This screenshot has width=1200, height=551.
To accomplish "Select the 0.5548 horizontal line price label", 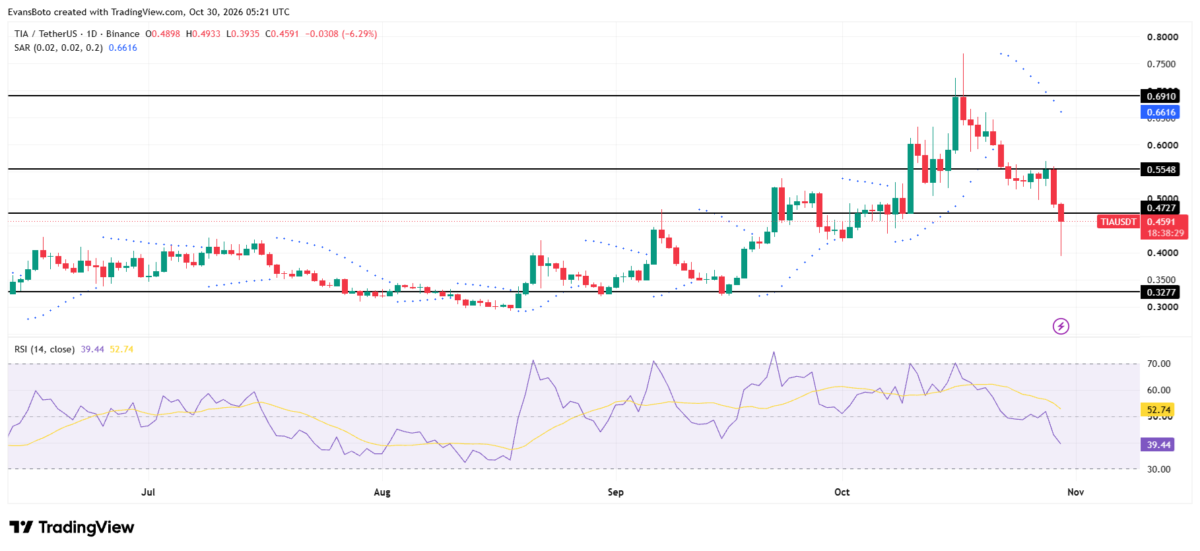I will [1161, 169].
